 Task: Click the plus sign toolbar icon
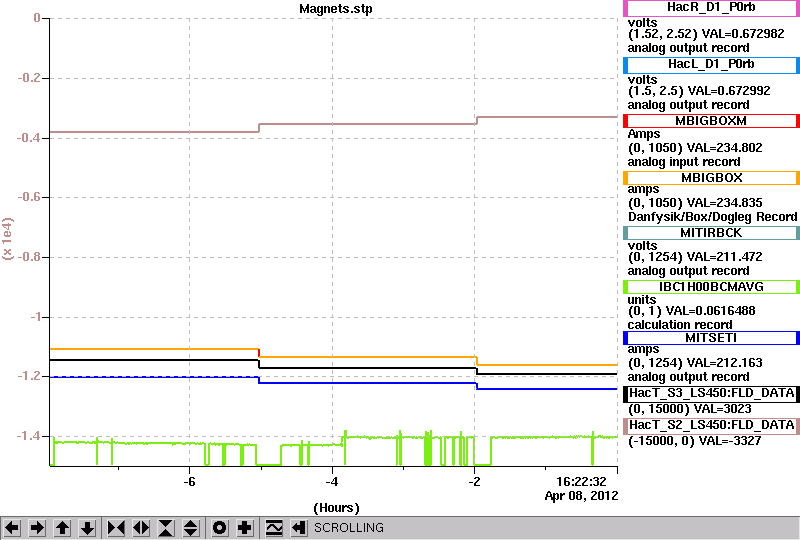pyautogui.click(x=245, y=528)
